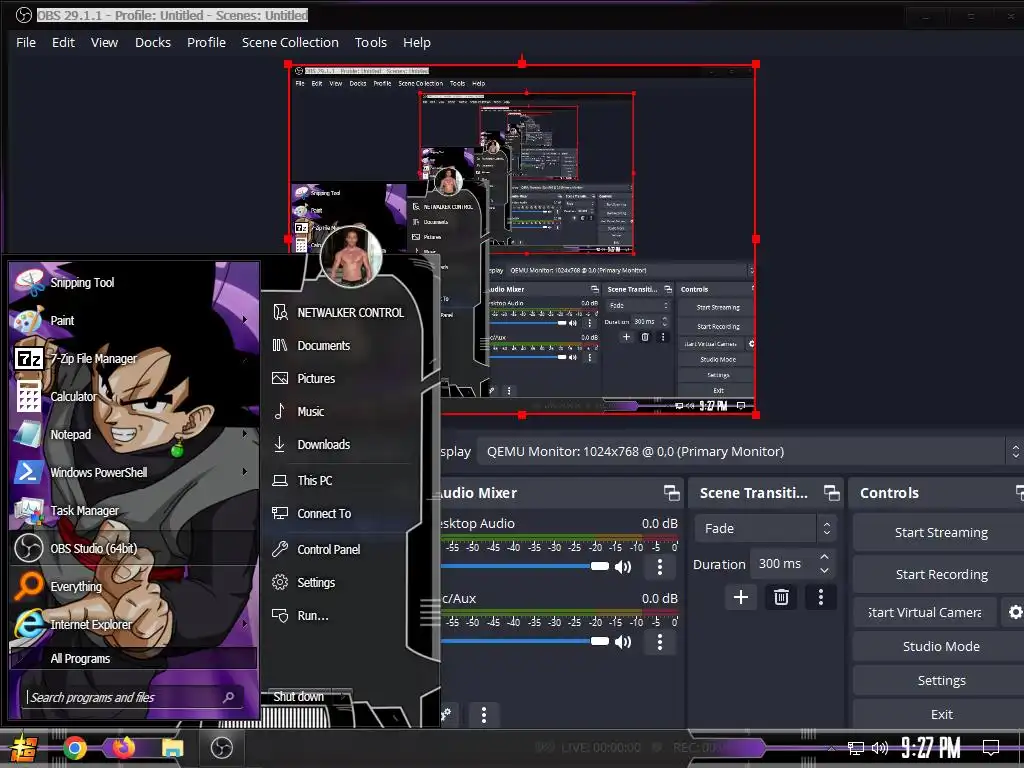1024x768 pixels.
Task: Open Virtual Camera gear settings
Action: coord(1015,612)
